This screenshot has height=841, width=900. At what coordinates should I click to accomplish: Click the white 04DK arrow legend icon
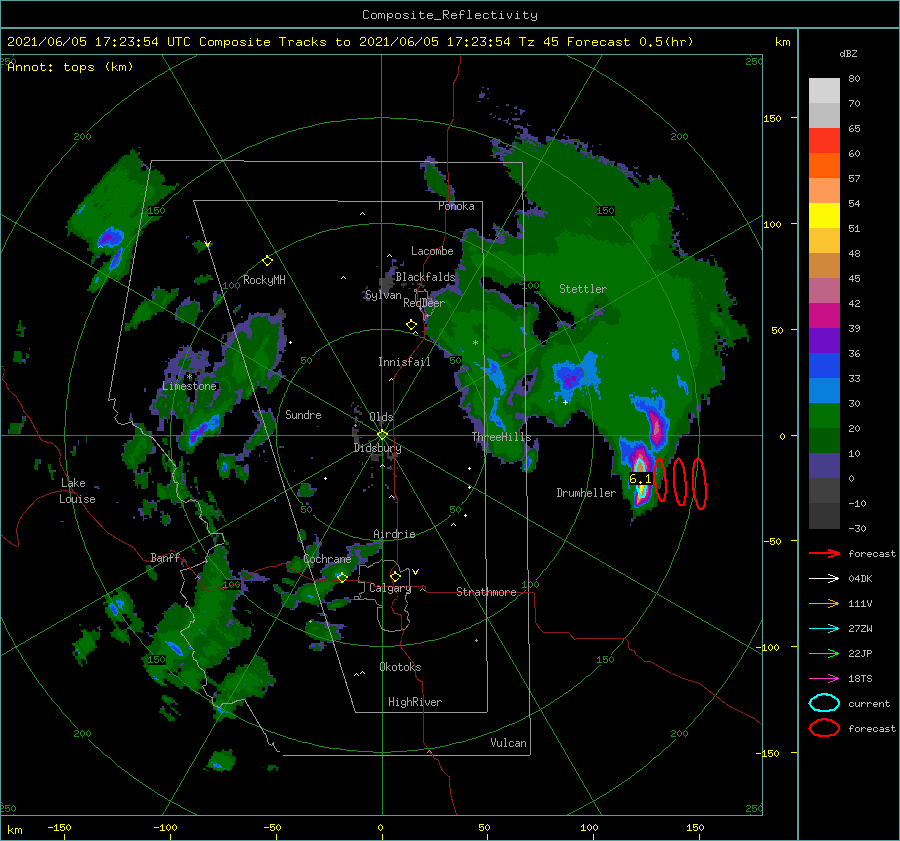click(x=824, y=578)
